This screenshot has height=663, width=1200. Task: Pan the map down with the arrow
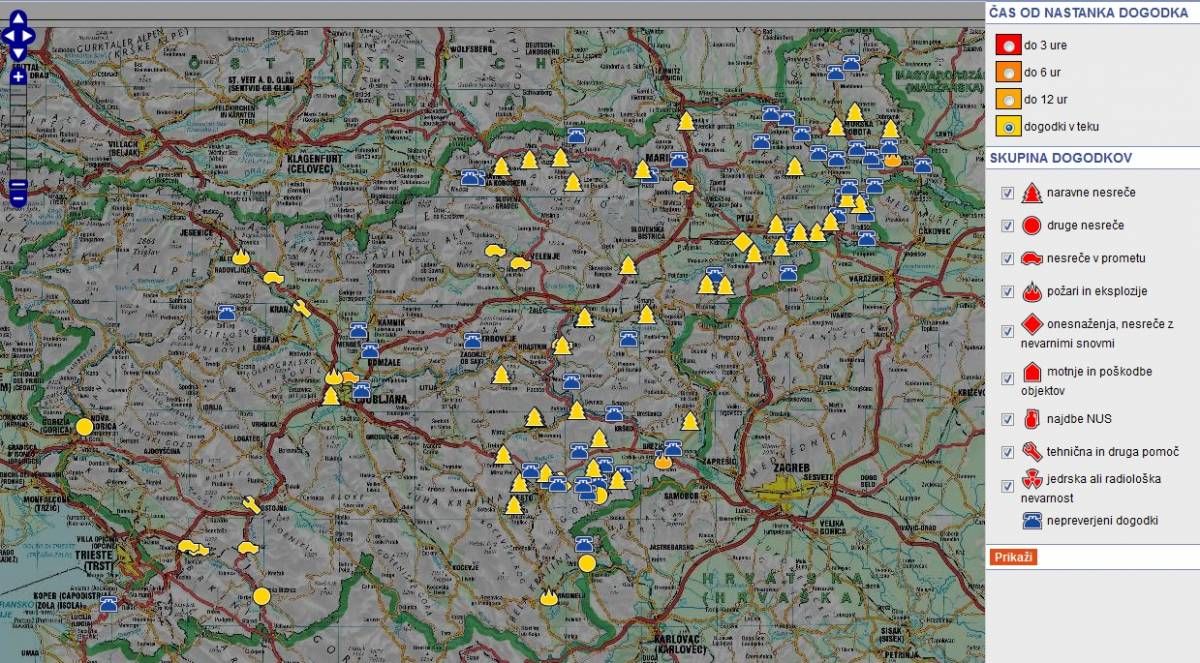[x=18, y=53]
